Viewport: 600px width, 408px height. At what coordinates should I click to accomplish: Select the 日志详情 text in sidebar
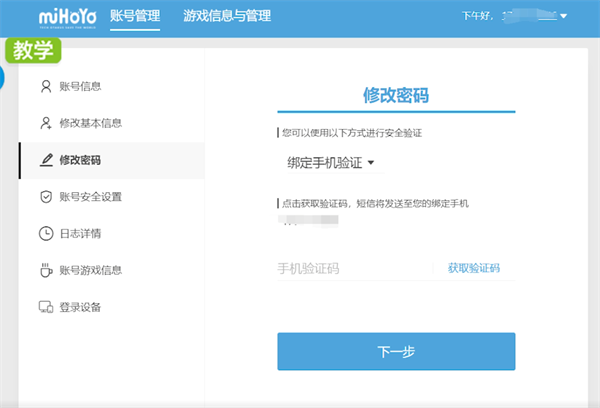(x=80, y=234)
